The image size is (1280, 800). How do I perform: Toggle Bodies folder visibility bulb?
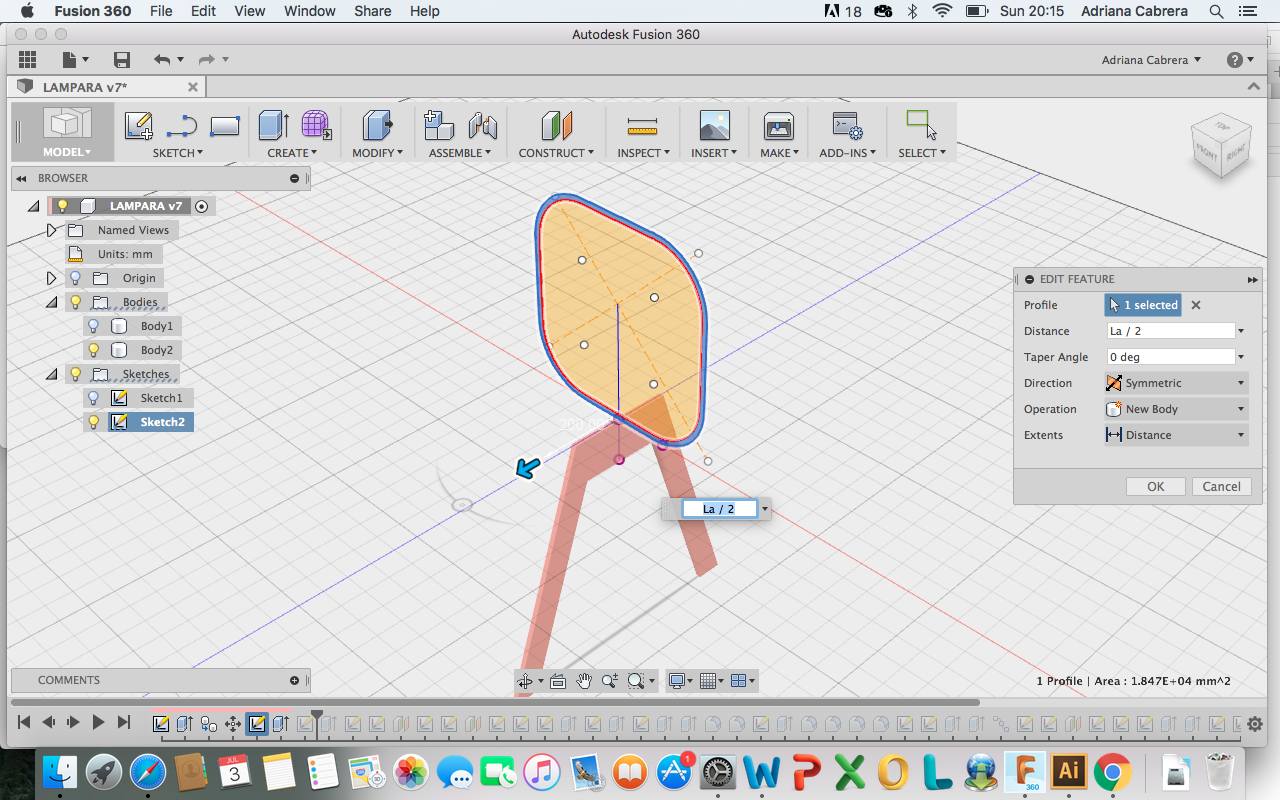75,302
